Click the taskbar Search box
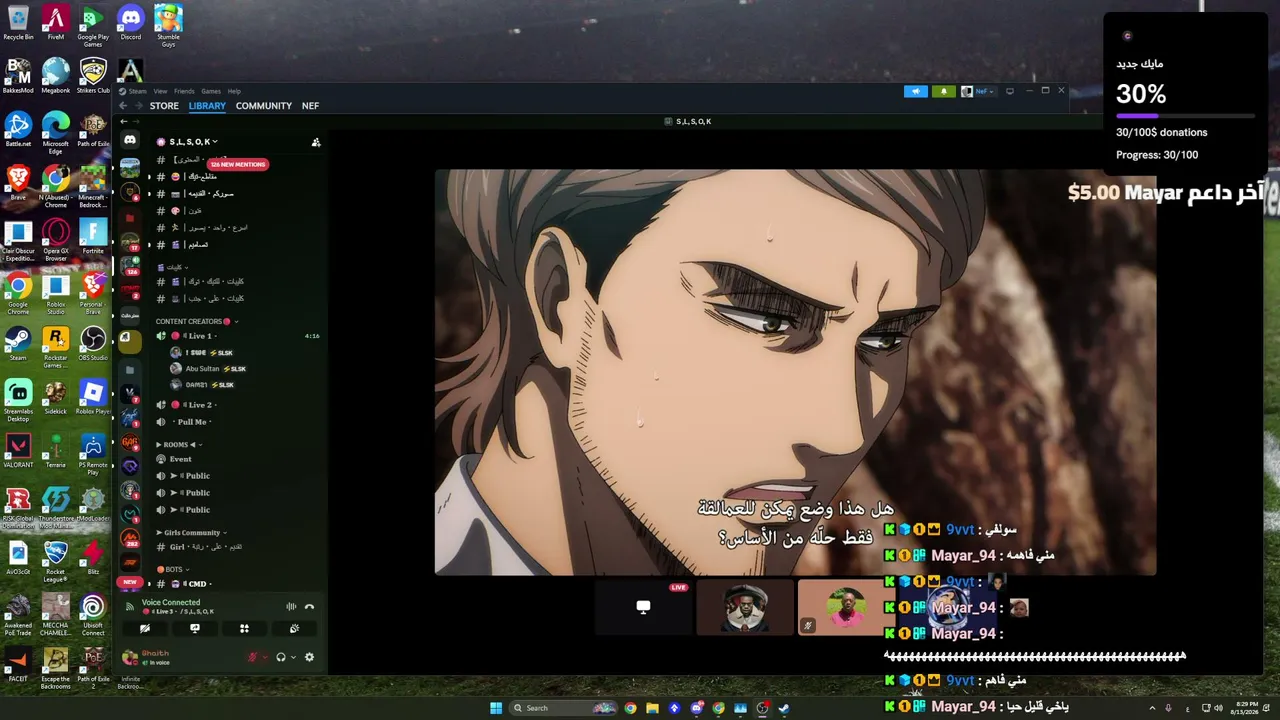This screenshot has height=720, width=1280. 563,708
